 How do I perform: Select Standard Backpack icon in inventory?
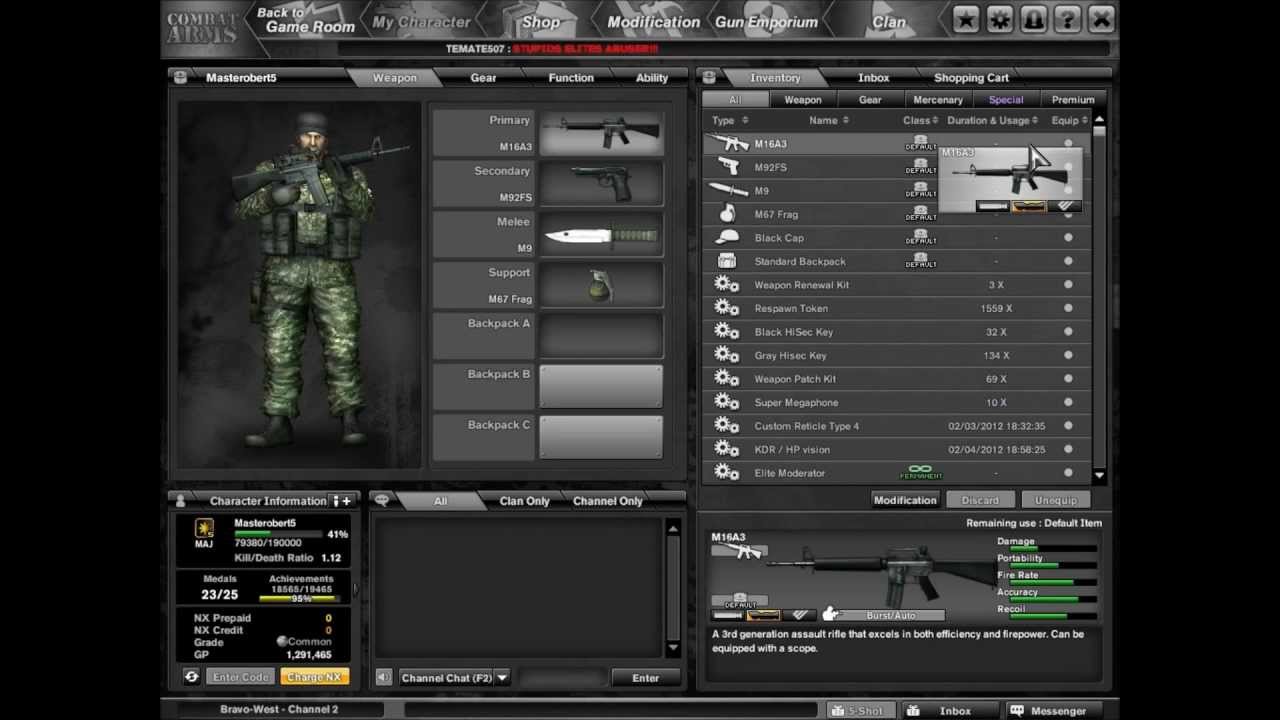tap(728, 261)
